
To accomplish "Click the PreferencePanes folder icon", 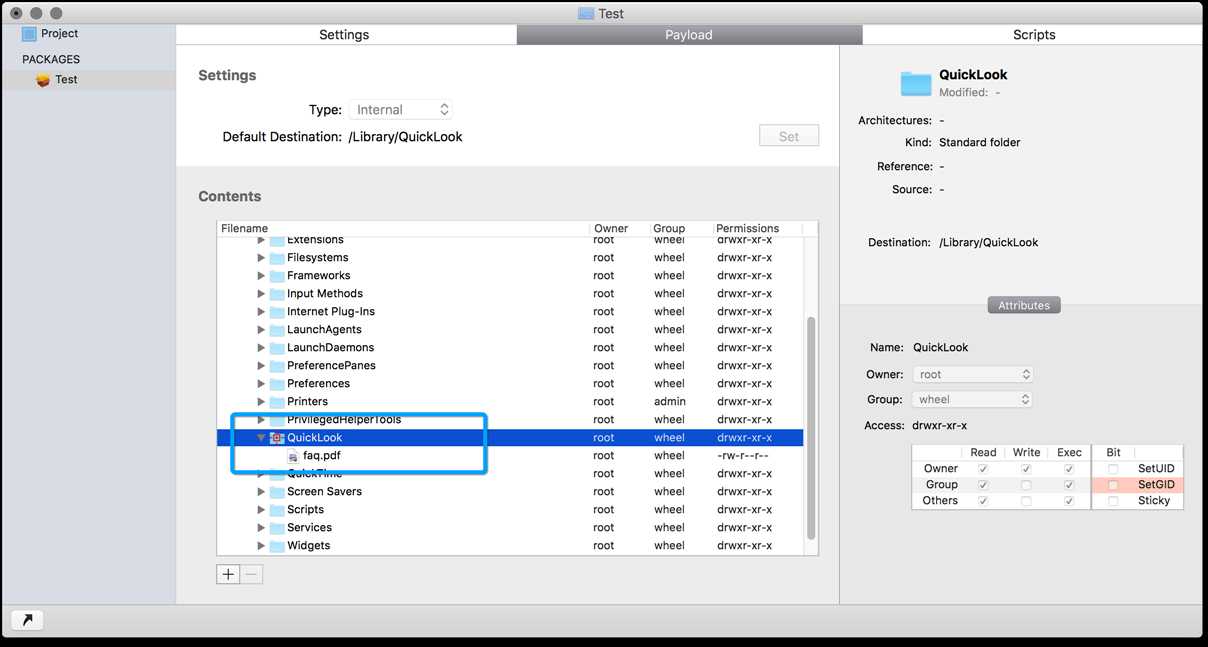I will point(277,366).
